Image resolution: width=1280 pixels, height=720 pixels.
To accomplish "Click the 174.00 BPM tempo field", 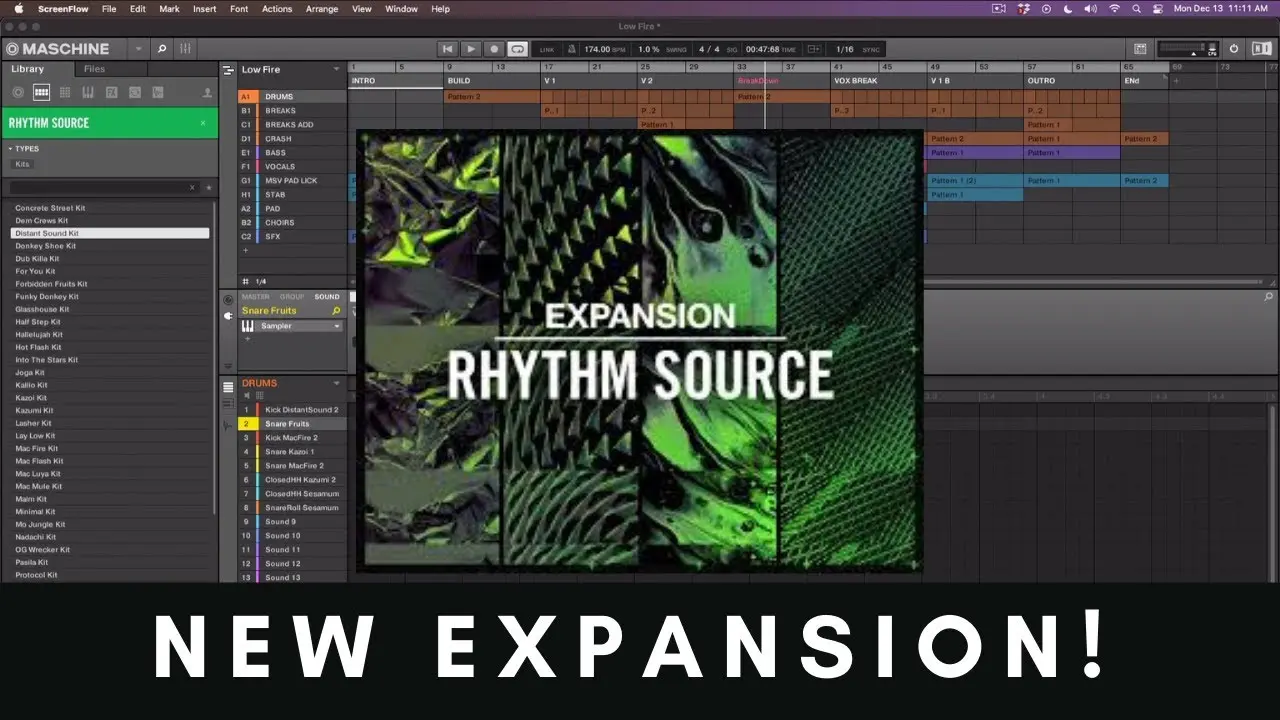I will (x=603, y=49).
